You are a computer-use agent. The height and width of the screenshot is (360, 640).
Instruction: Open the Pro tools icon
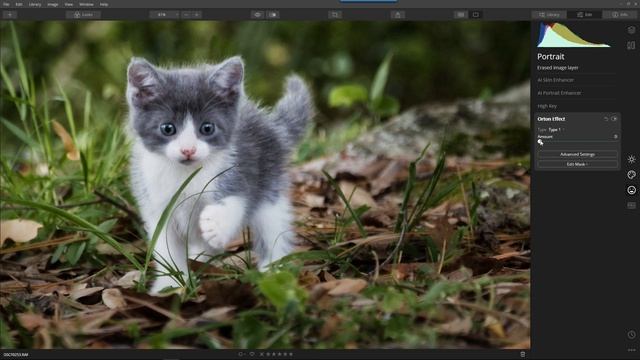631,206
